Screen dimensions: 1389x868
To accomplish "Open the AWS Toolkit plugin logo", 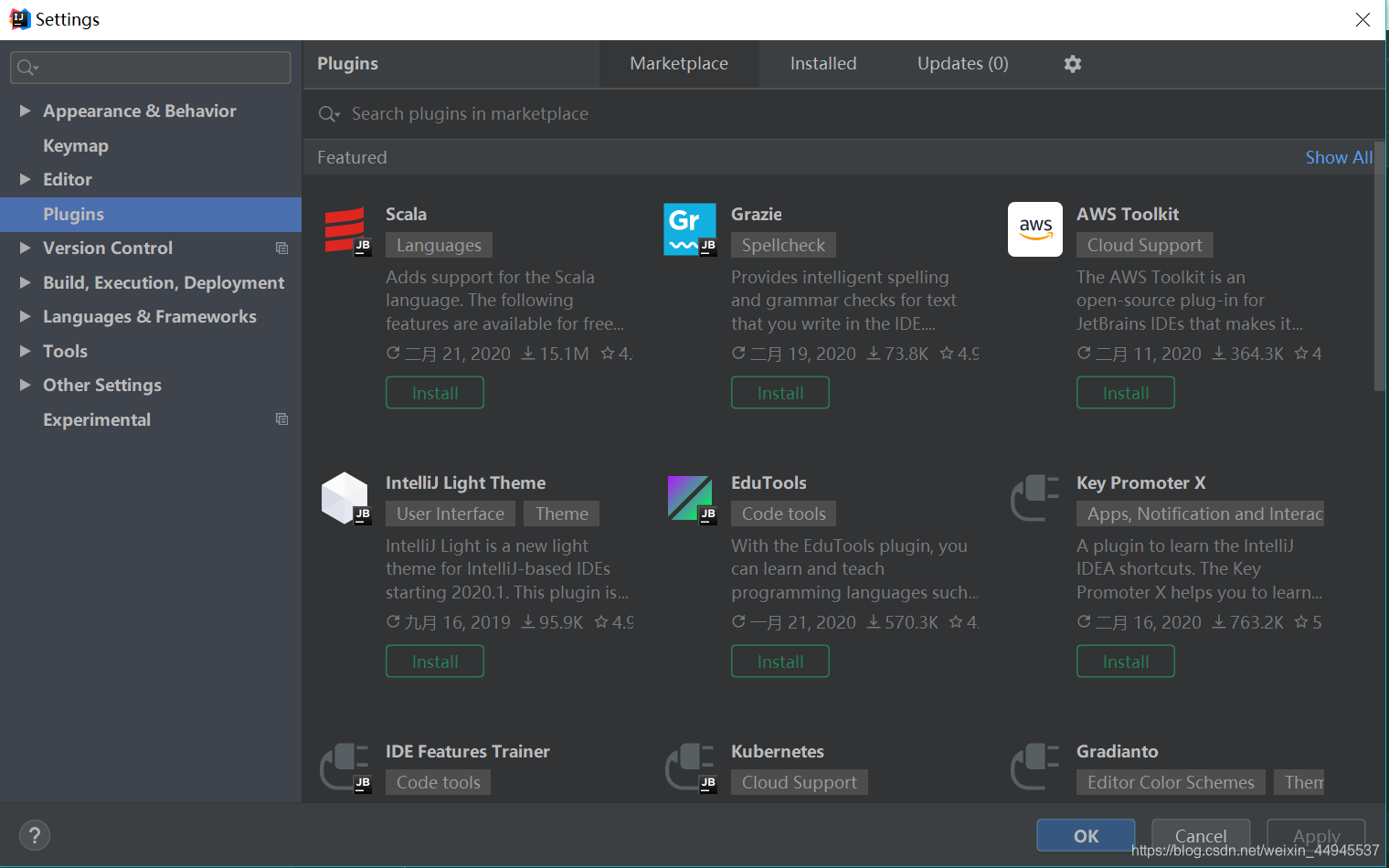I will [x=1035, y=229].
